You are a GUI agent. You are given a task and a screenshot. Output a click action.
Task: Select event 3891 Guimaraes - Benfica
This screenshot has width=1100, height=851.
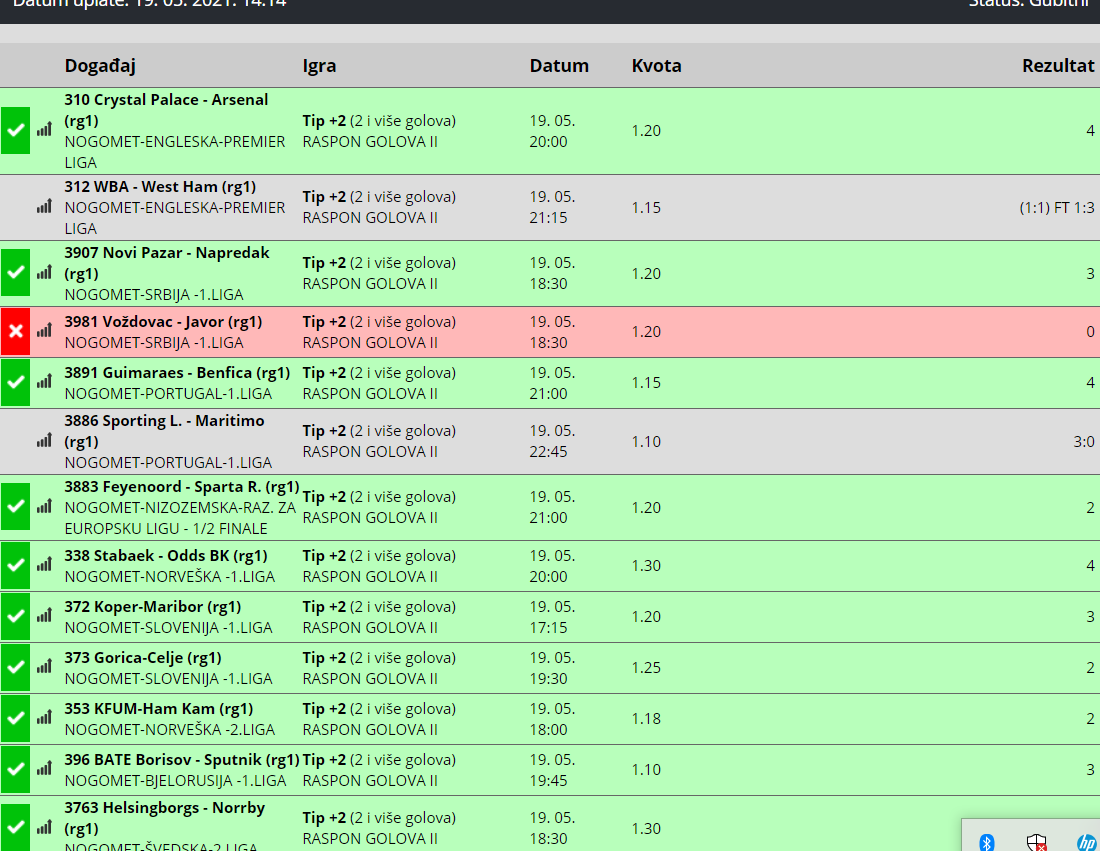[x=177, y=373]
